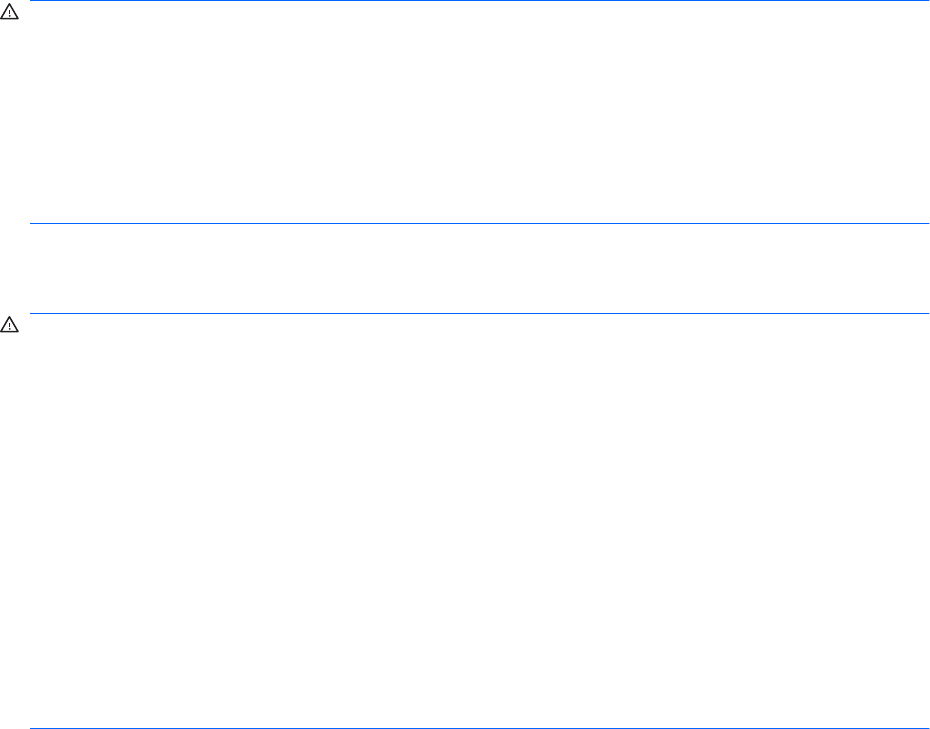Click the blank area inside the second caution block

click(480, 520)
